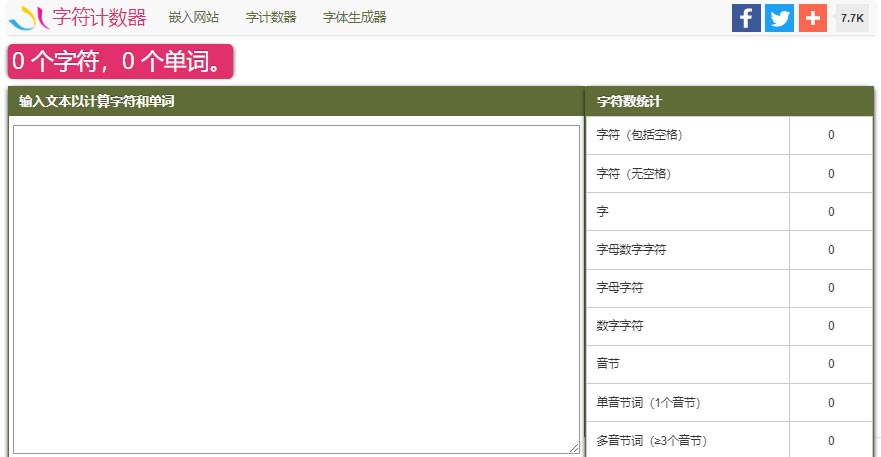Image resolution: width=881 pixels, height=457 pixels.
Task: Click the count value in 字 row
Action: tap(831, 211)
